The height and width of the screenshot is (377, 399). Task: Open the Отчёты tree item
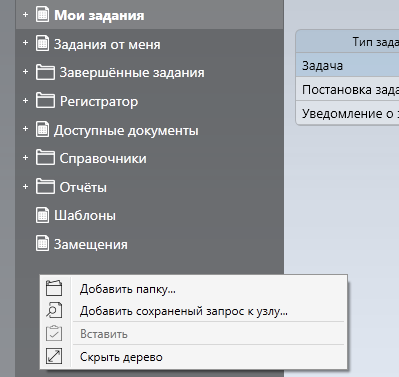[x=83, y=187]
